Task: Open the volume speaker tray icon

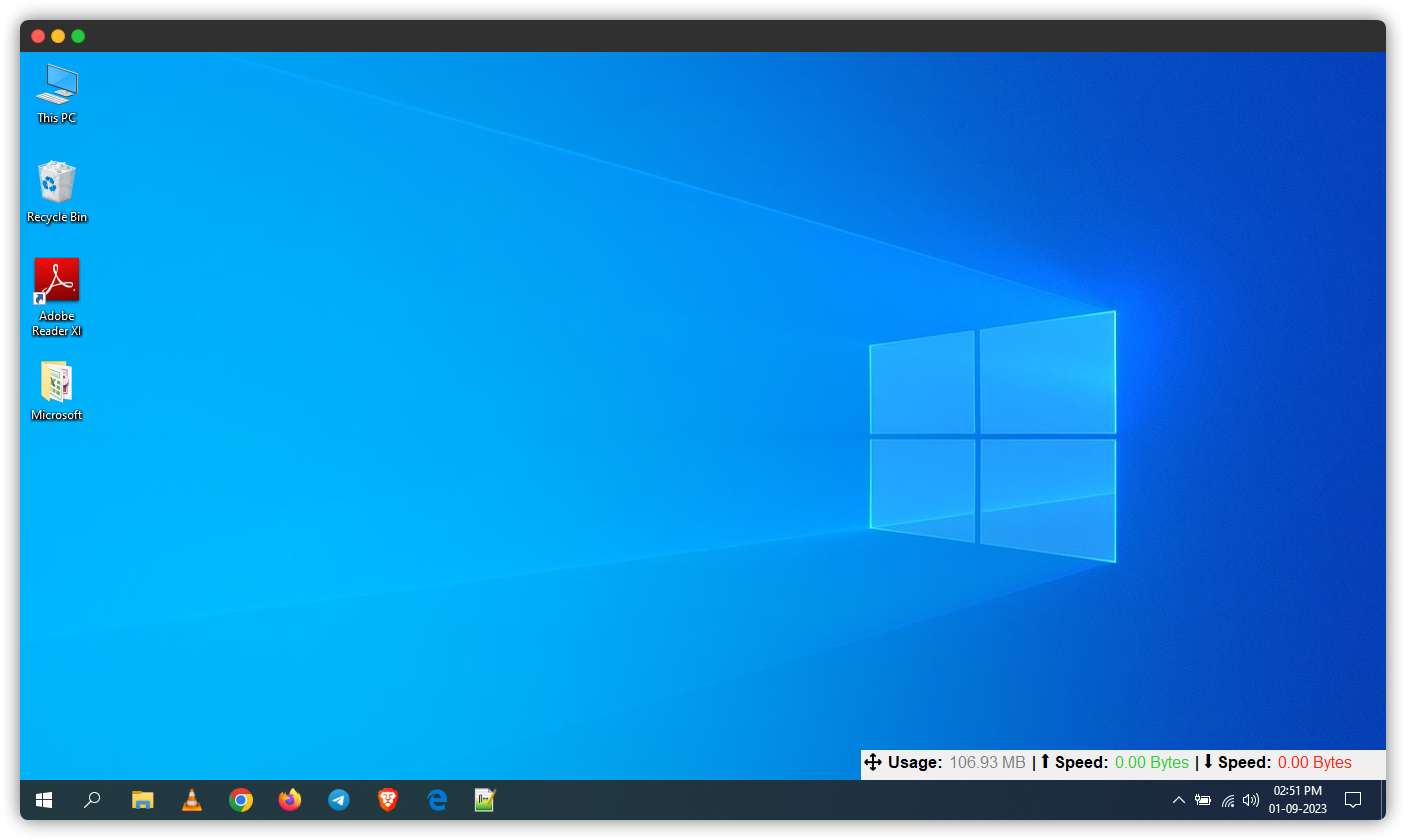Action: (x=1251, y=800)
